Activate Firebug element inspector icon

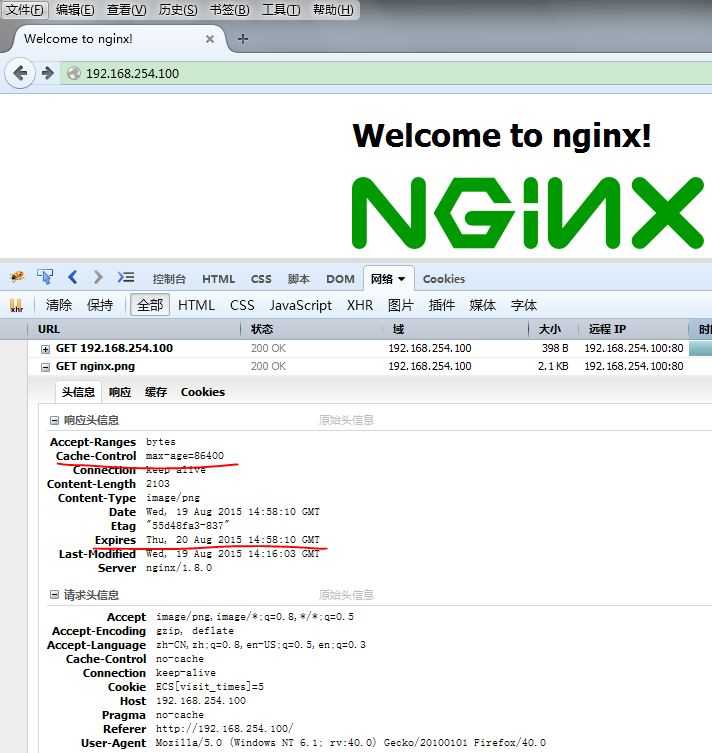pos(45,277)
